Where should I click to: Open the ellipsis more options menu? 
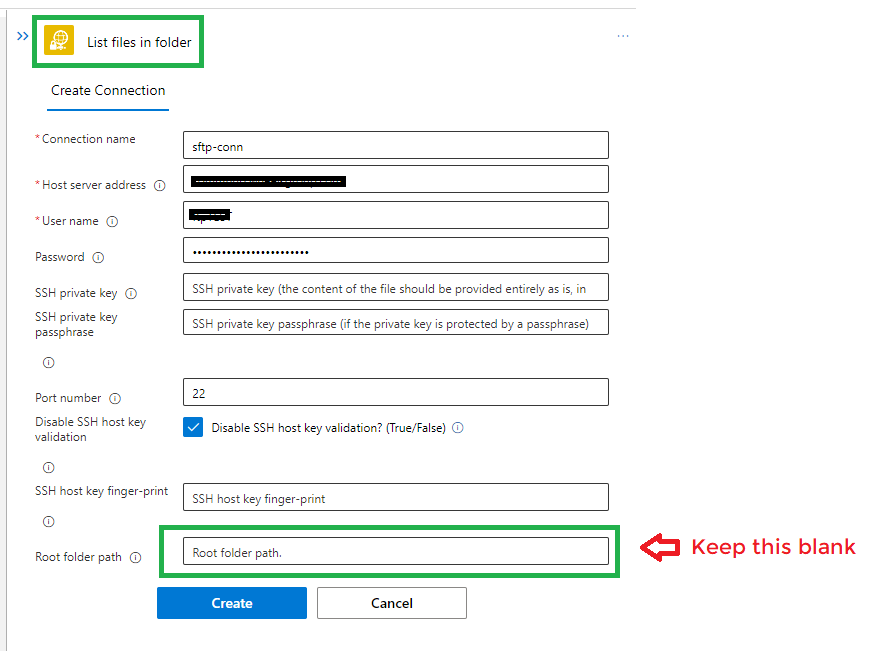pos(623,36)
